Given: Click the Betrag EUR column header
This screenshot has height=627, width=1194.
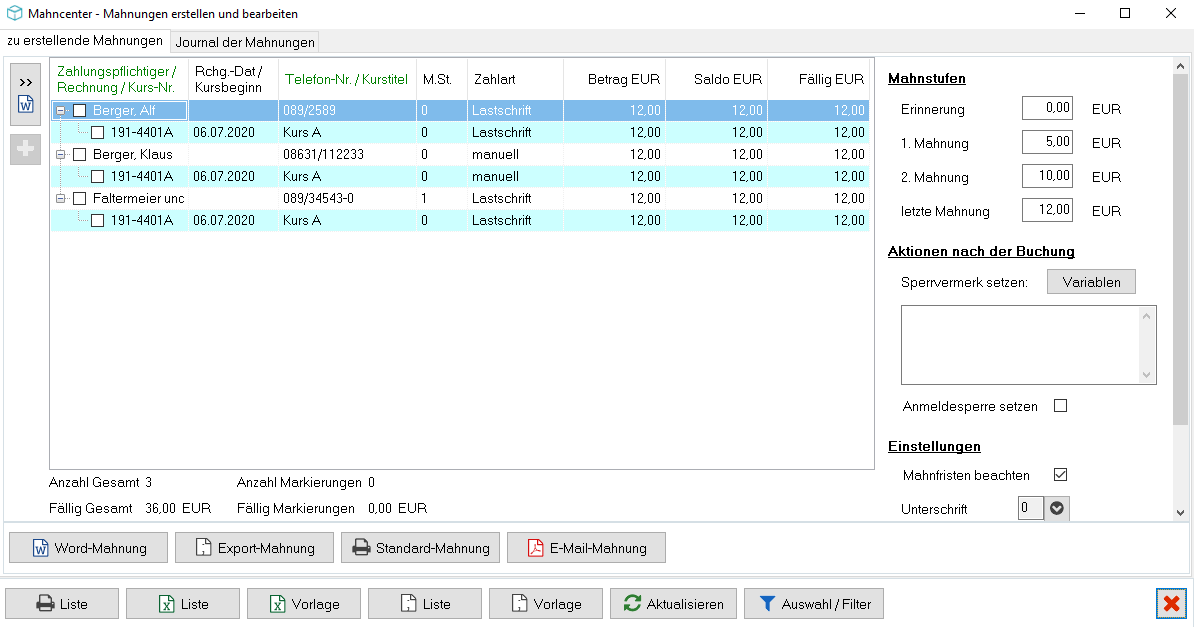Looking at the screenshot, I should click(615, 79).
